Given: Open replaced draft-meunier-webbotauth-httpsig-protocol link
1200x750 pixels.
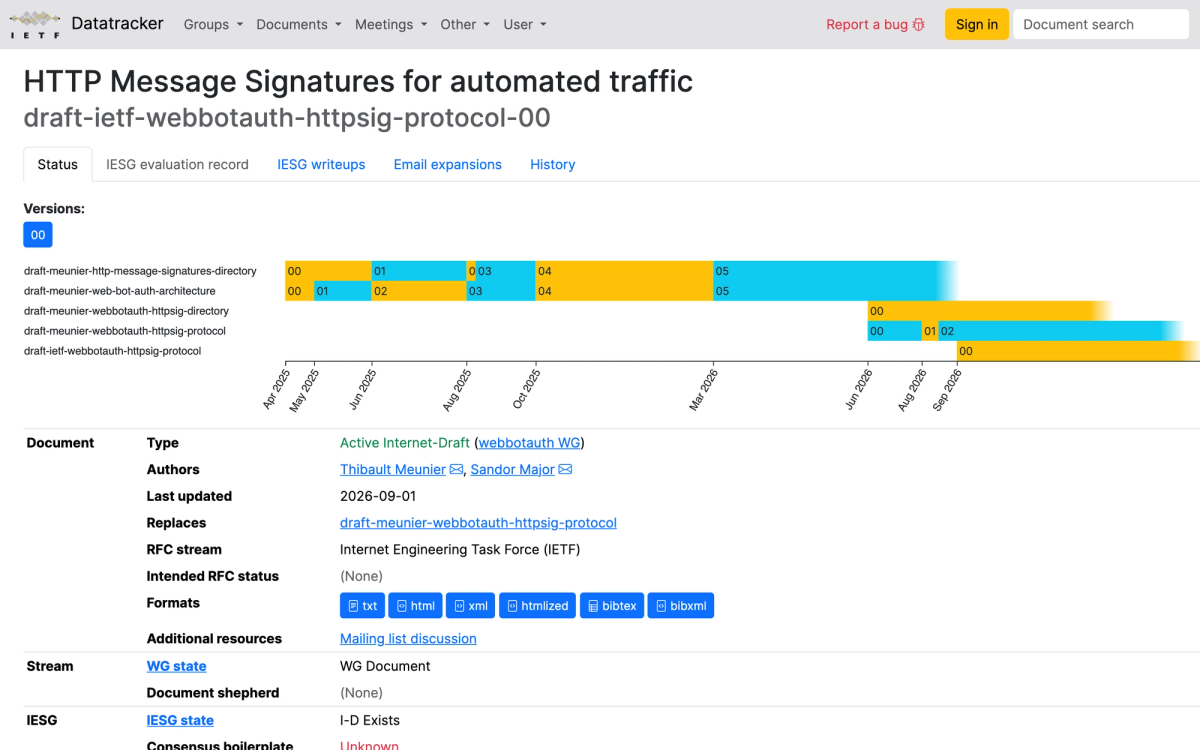Looking at the screenshot, I should tap(478, 523).
